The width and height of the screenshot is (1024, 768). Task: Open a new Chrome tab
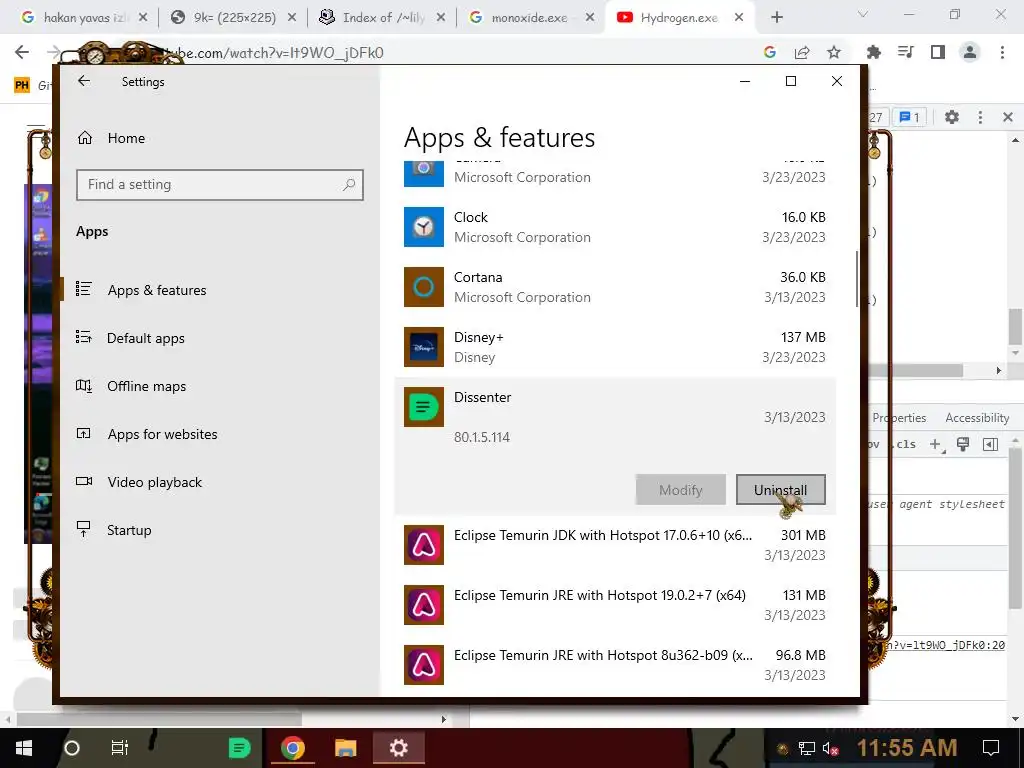776,18
